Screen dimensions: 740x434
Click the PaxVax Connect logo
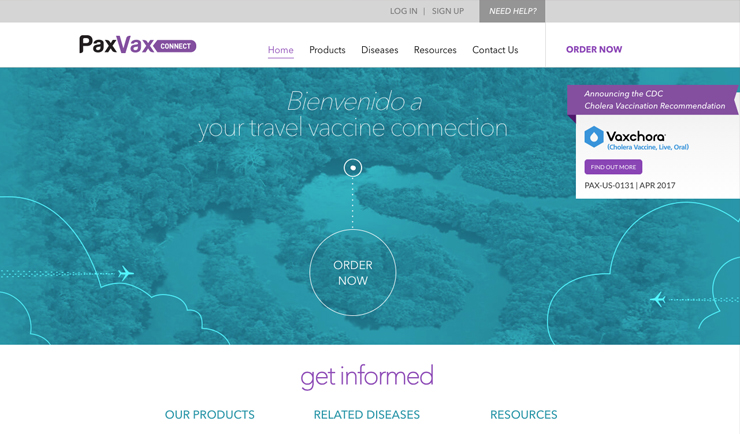tap(137, 45)
